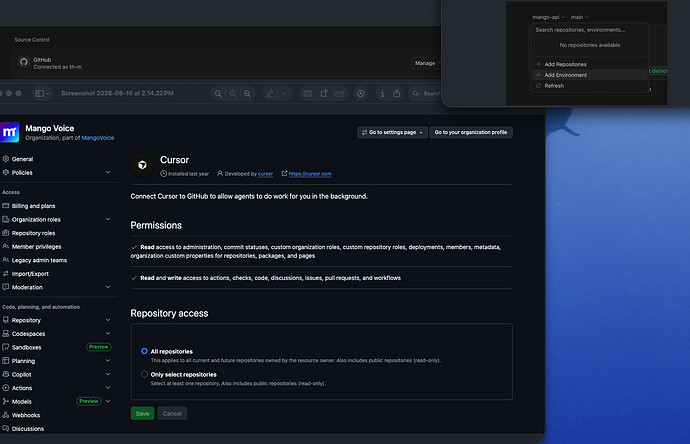Open Legacy admin teams sidebar item

39,260
